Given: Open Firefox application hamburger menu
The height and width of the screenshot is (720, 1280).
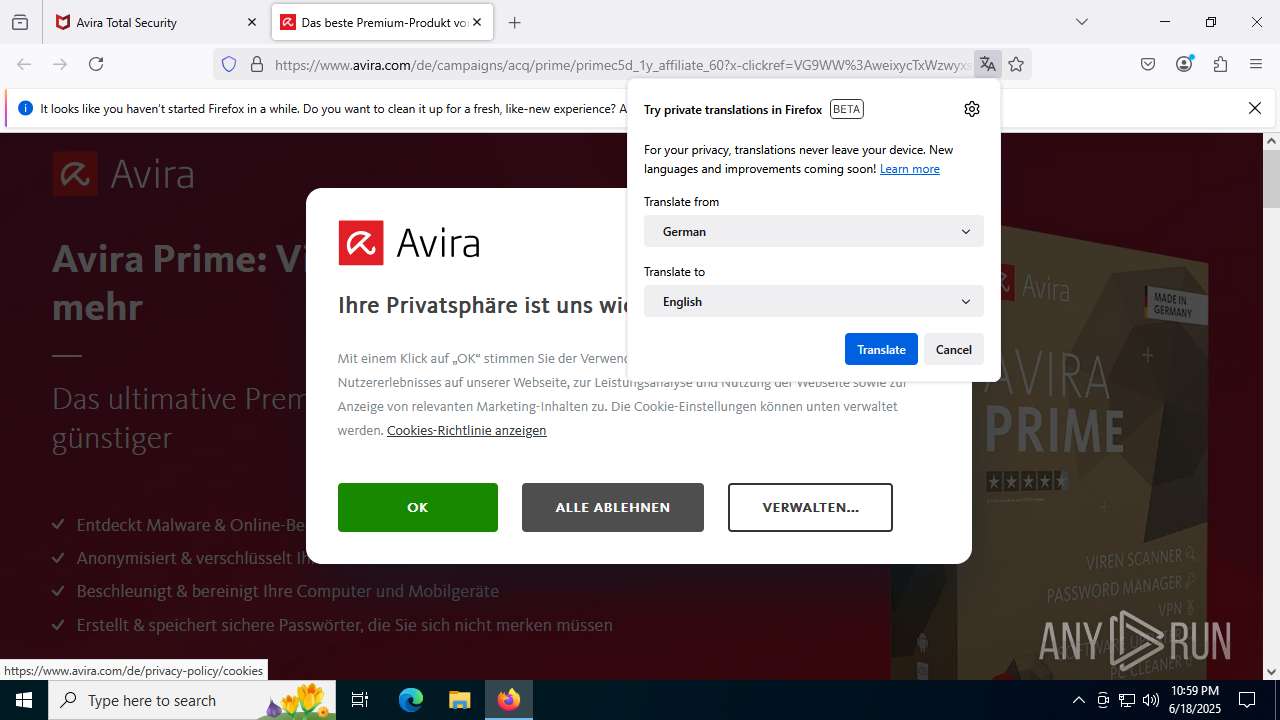Looking at the screenshot, I should [x=1256, y=64].
